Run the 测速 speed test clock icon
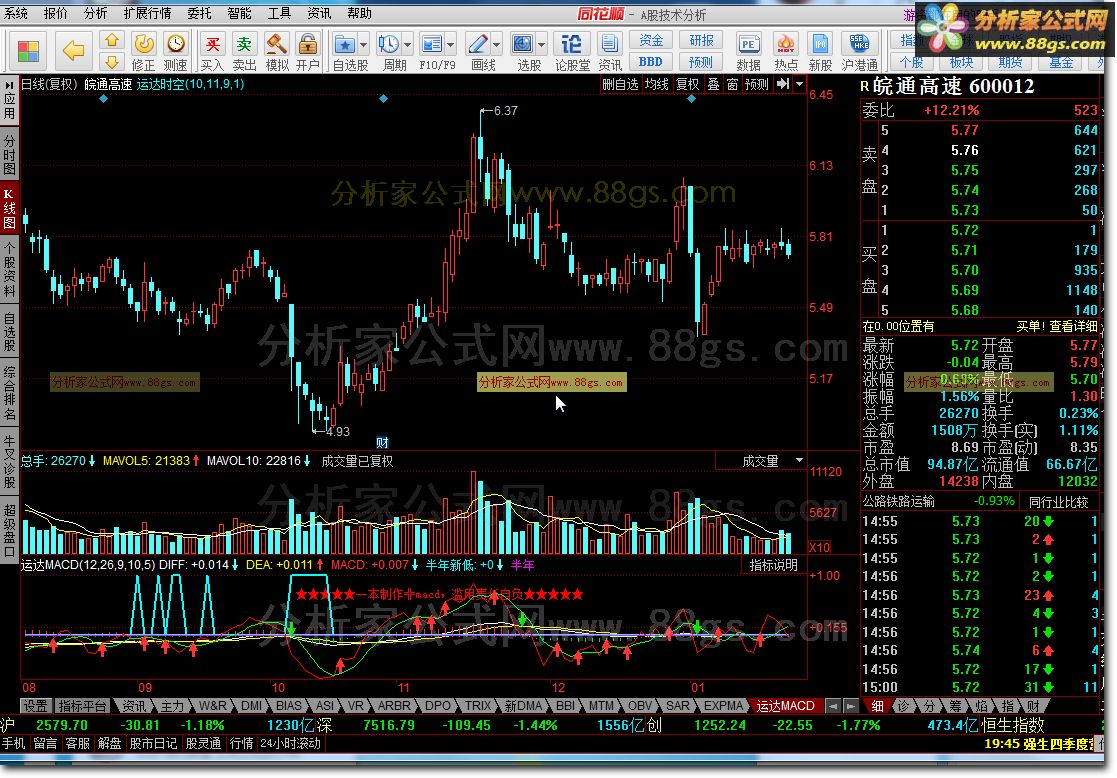The image size is (1117, 778). click(175, 44)
